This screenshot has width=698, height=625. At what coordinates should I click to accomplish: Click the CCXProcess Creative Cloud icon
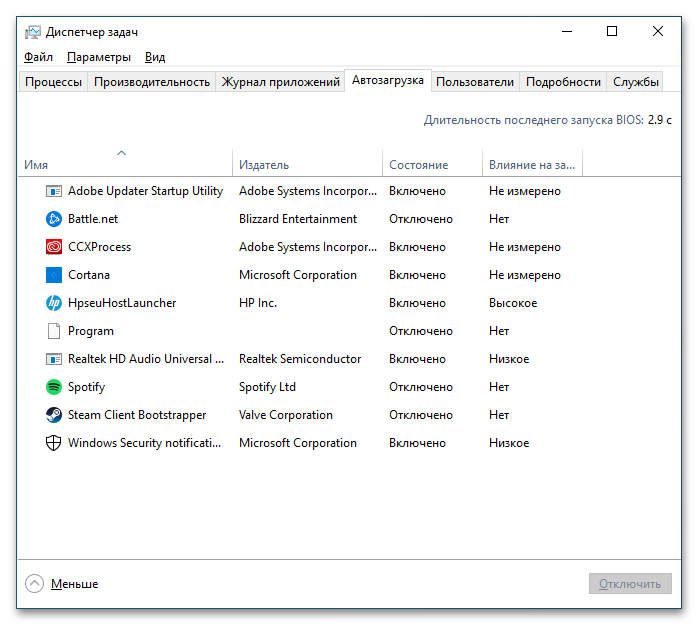click(x=54, y=247)
